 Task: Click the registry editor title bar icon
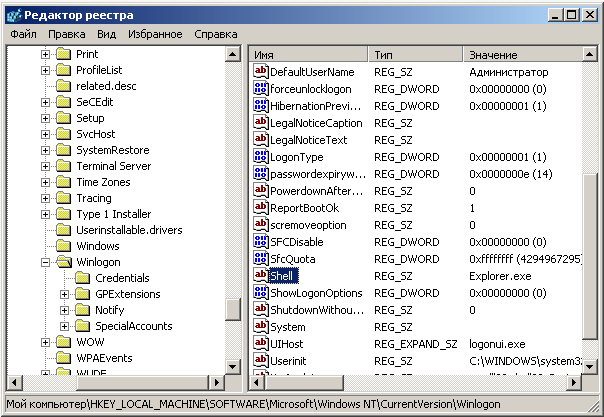point(14,15)
